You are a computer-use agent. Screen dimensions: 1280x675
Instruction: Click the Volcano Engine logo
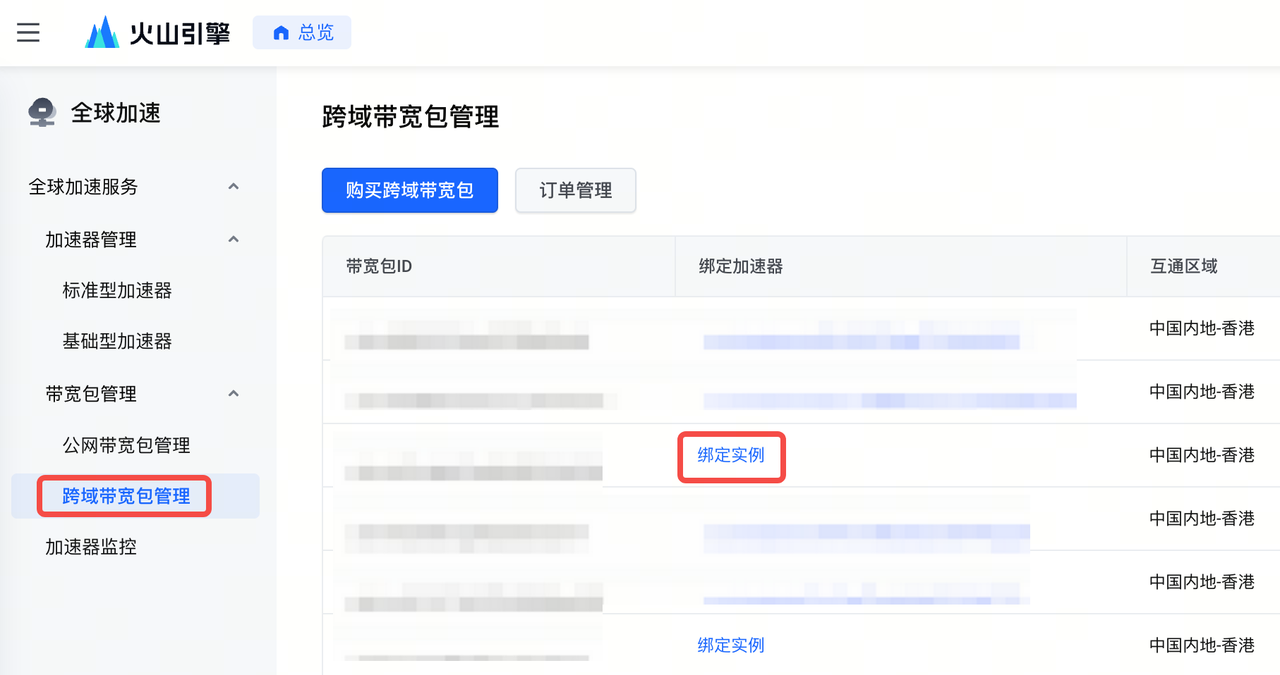click(159, 33)
